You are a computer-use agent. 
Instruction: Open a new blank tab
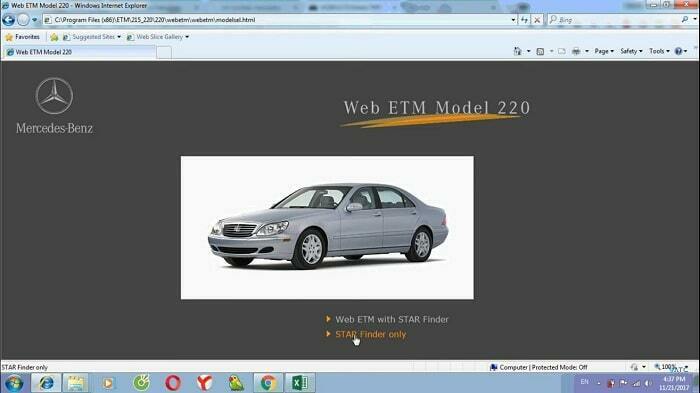point(164,53)
